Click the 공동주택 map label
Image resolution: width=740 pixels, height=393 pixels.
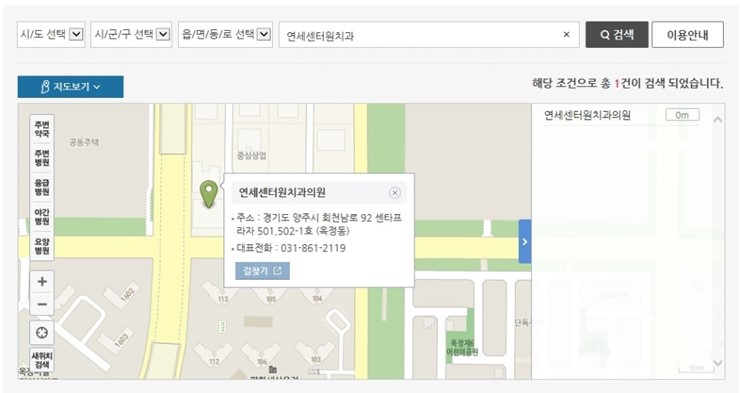click(84, 142)
